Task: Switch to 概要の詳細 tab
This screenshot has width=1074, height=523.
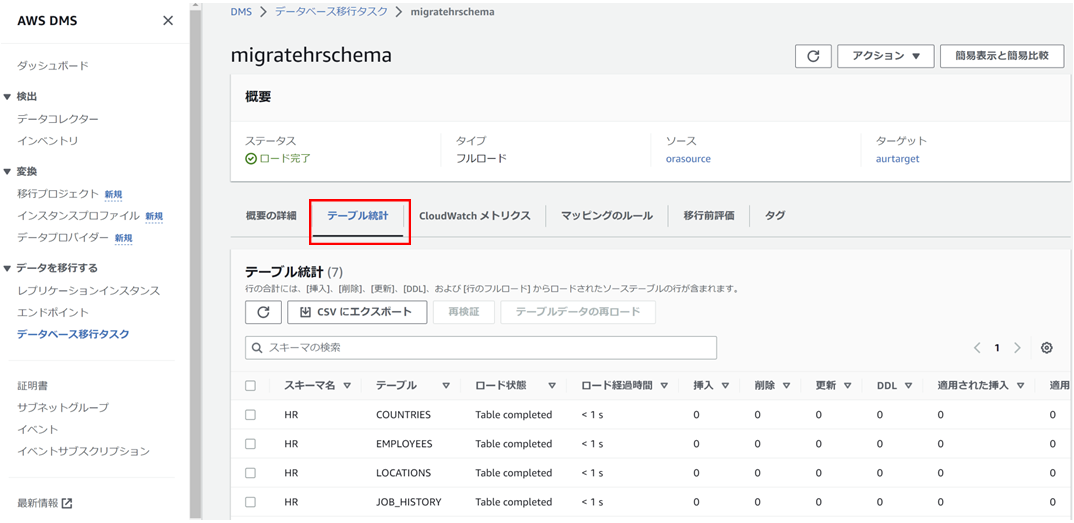Action: pos(271,216)
